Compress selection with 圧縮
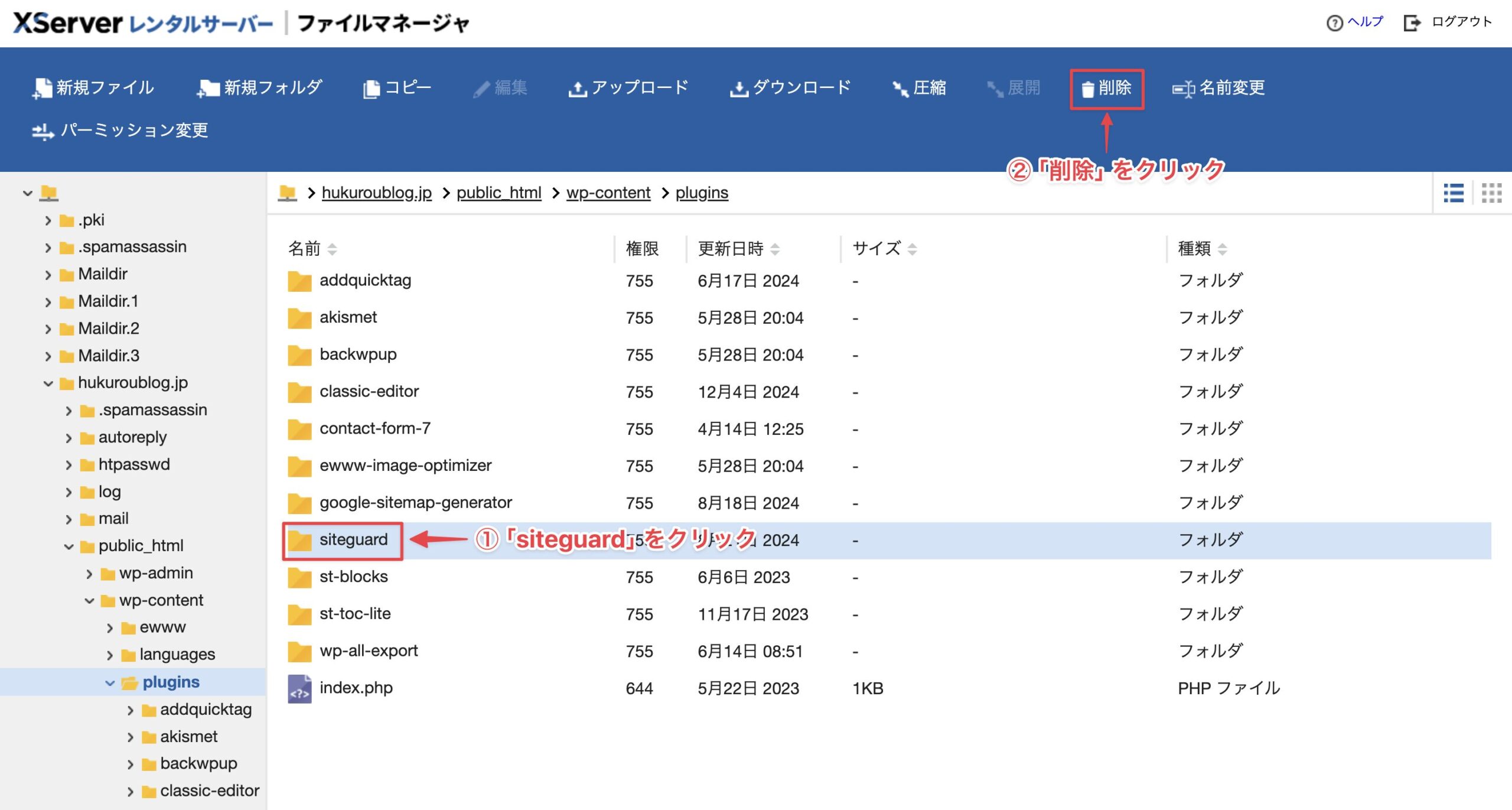The image size is (1512, 810). [x=919, y=88]
